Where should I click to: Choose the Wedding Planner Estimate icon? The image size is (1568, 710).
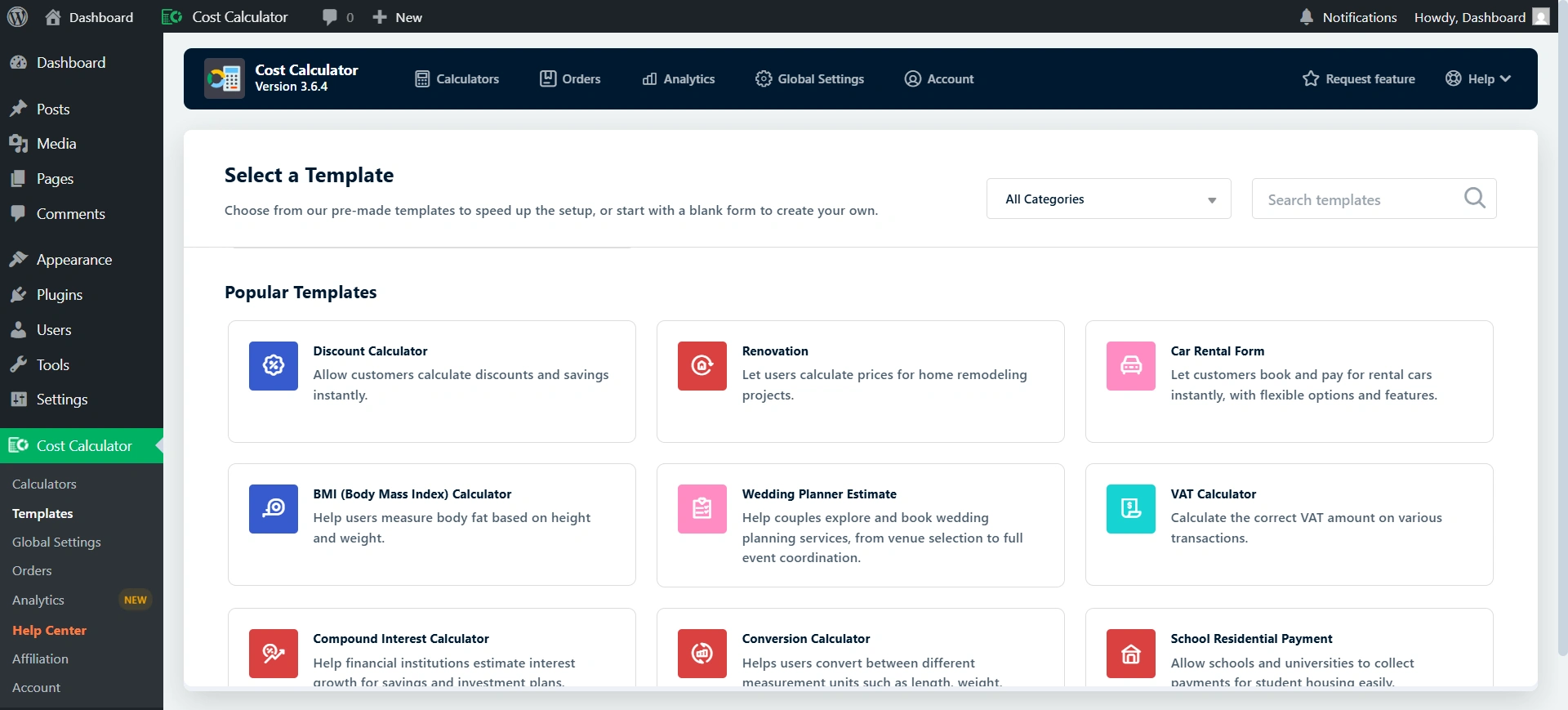tap(702, 508)
